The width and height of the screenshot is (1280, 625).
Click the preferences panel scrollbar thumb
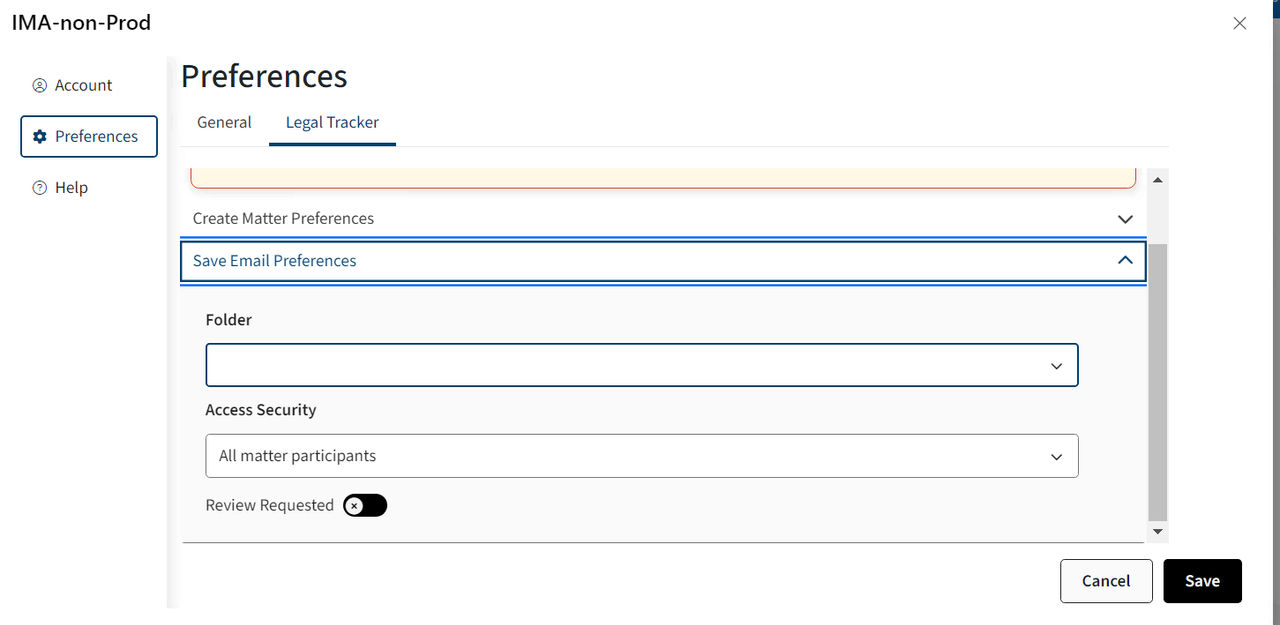pos(1158,380)
